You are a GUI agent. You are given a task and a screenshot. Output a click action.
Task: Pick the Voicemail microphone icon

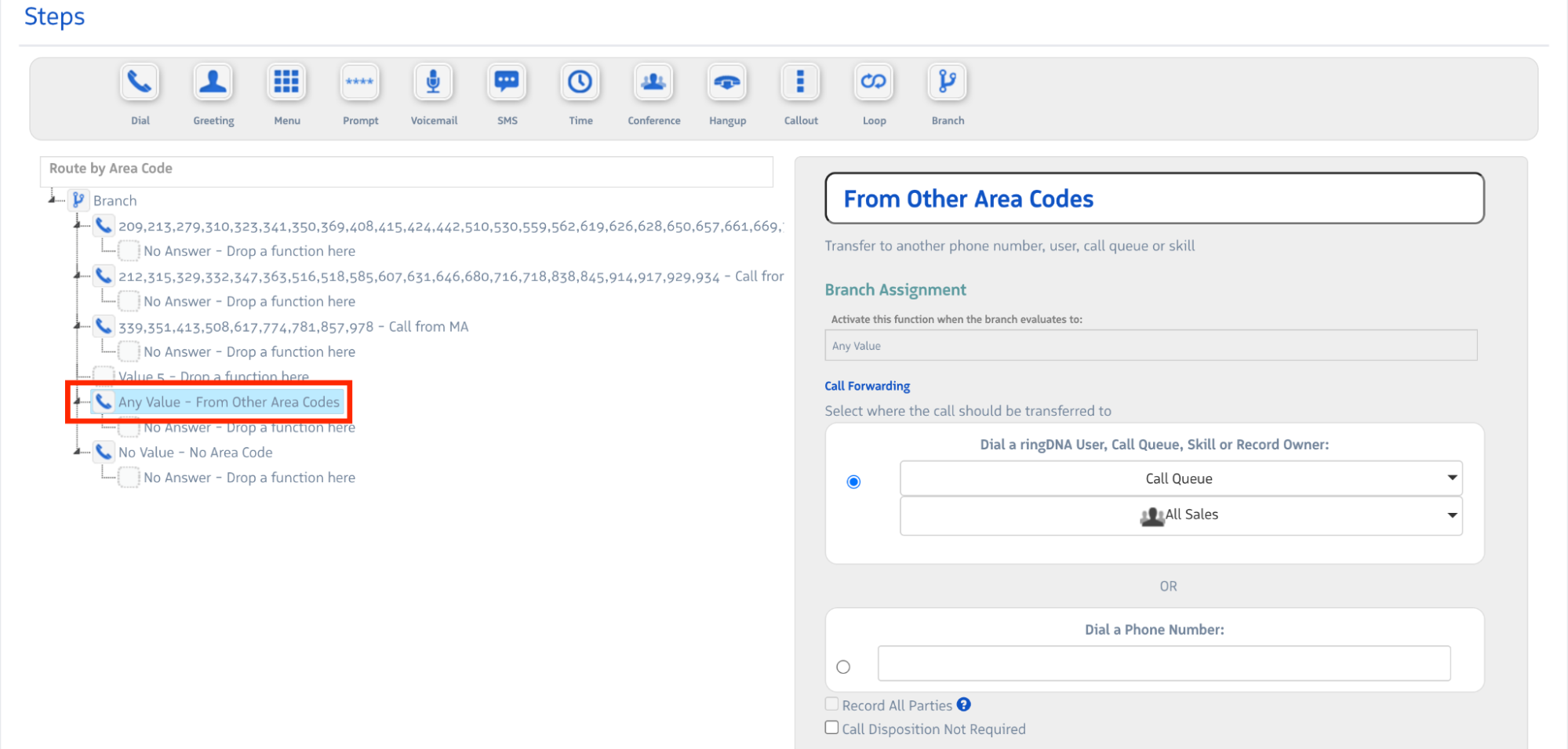tap(433, 82)
